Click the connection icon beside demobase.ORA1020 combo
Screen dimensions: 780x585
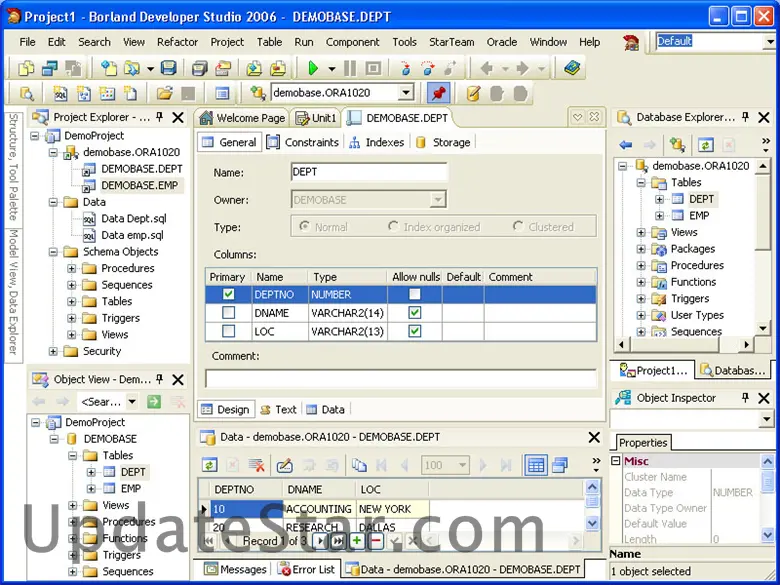(x=258, y=93)
